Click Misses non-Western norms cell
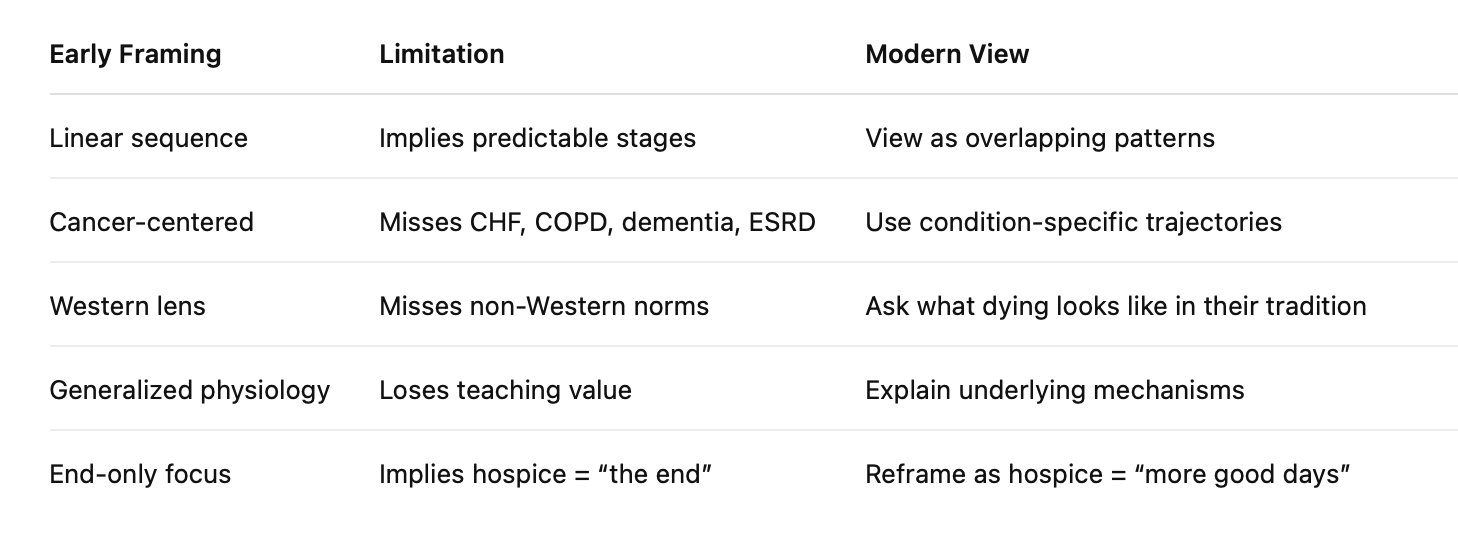1458x556 pixels. tap(544, 305)
